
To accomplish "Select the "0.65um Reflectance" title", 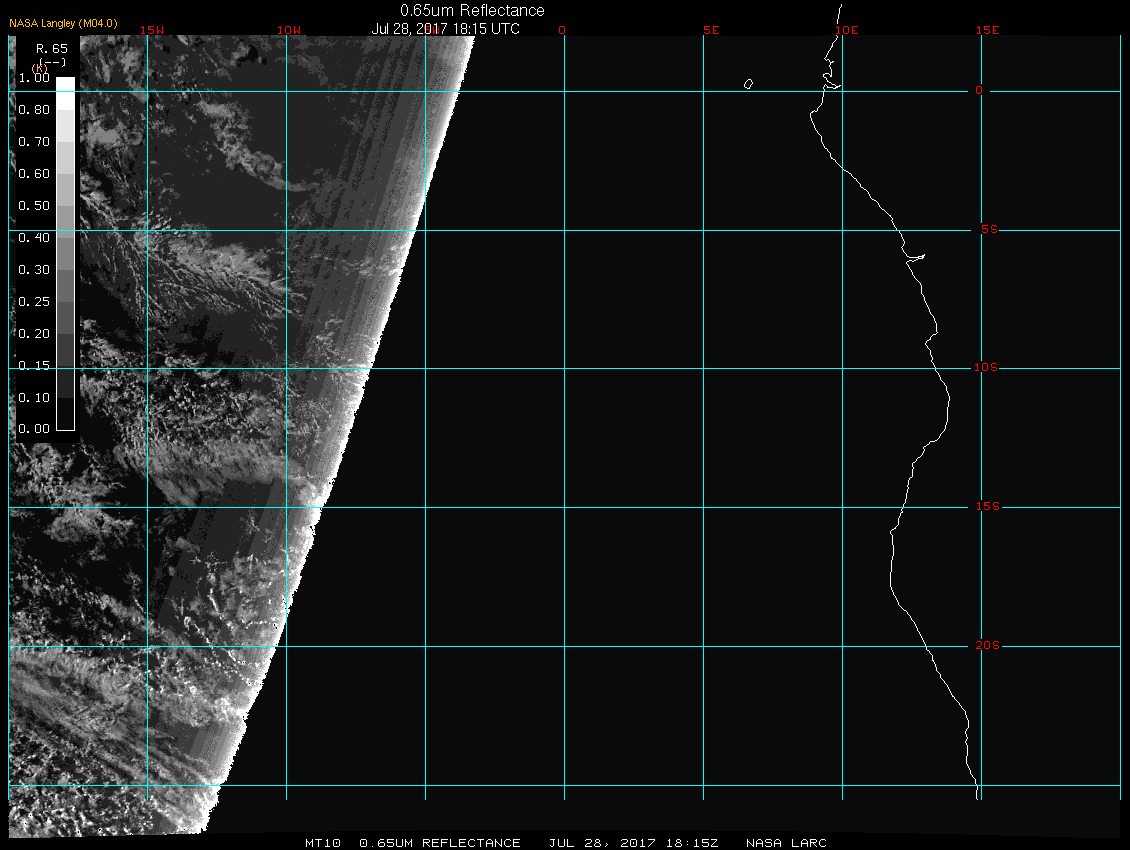I will 472,10.
